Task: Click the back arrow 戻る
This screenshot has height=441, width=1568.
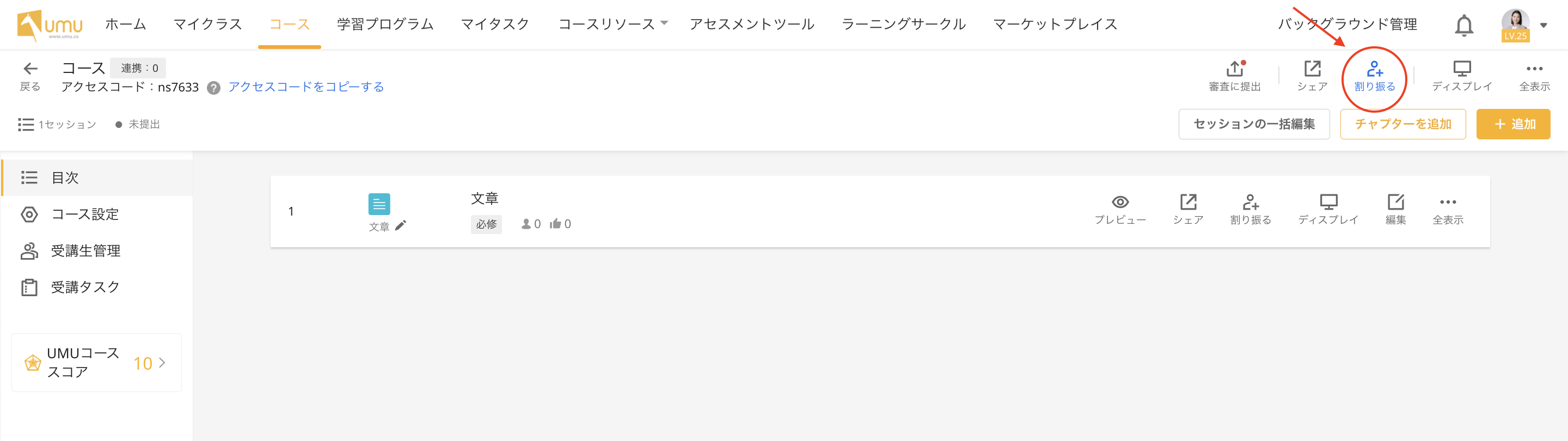Action: coord(30,69)
